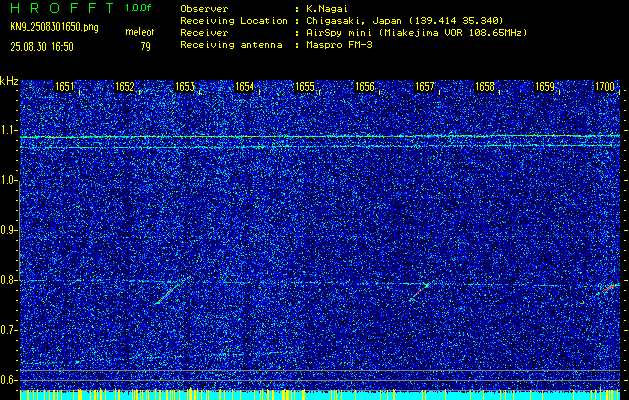The width and height of the screenshot is (629, 400).
Task: Click the 1653 time marker
Action: pos(185,87)
